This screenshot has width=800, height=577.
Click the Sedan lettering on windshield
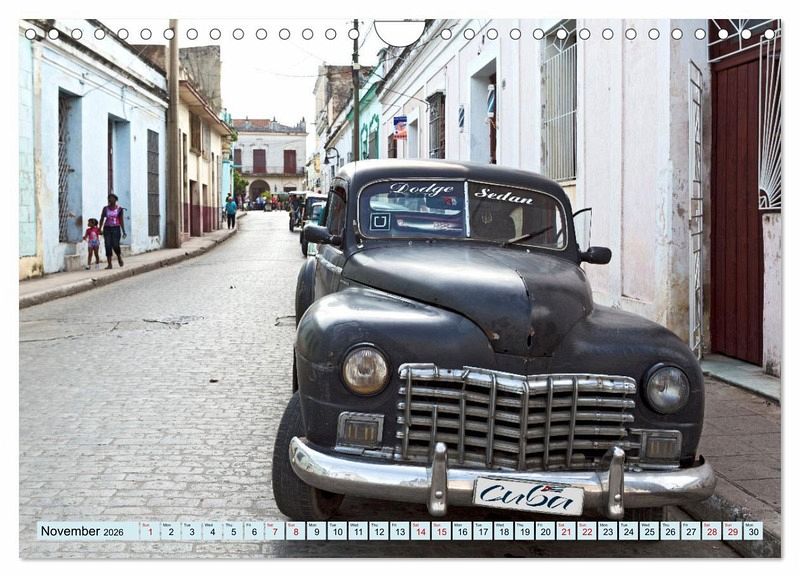[504, 196]
